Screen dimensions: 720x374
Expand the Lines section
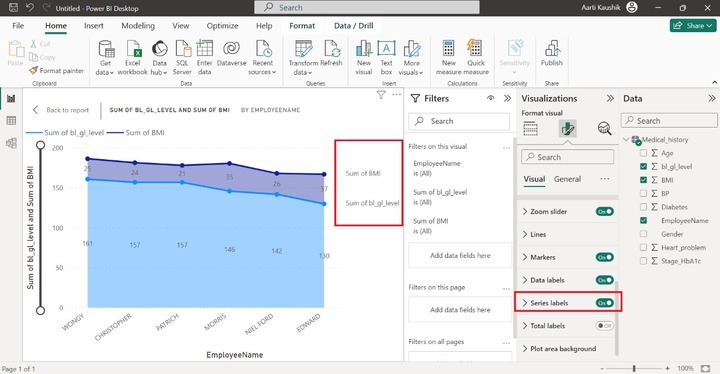(525, 234)
